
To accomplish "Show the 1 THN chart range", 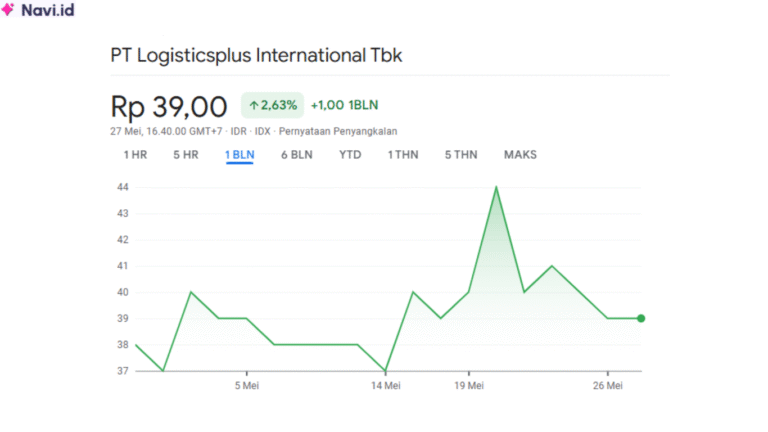I will (403, 155).
